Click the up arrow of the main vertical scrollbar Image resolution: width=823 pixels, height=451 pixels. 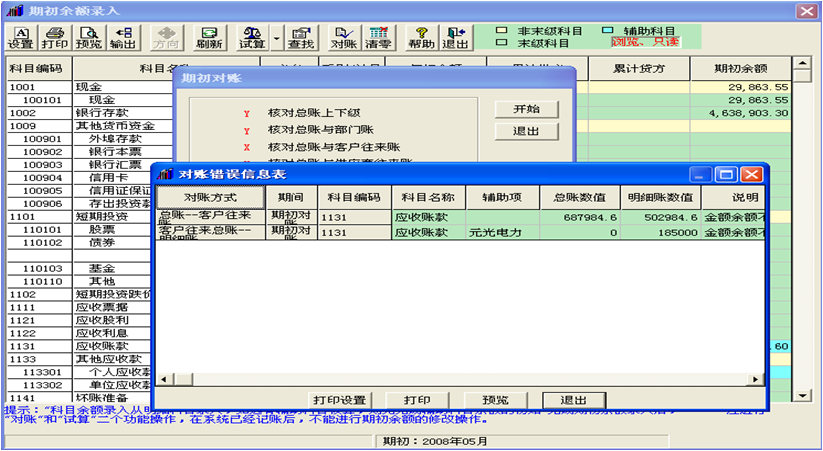(801, 63)
